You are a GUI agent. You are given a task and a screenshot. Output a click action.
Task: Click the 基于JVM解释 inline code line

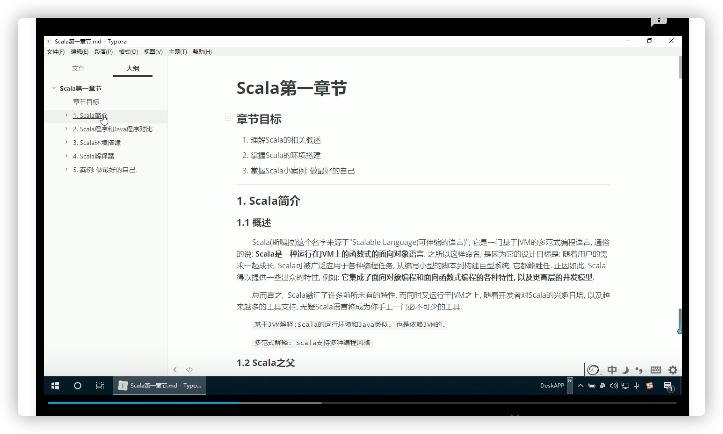pyautogui.click(x=350, y=324)
